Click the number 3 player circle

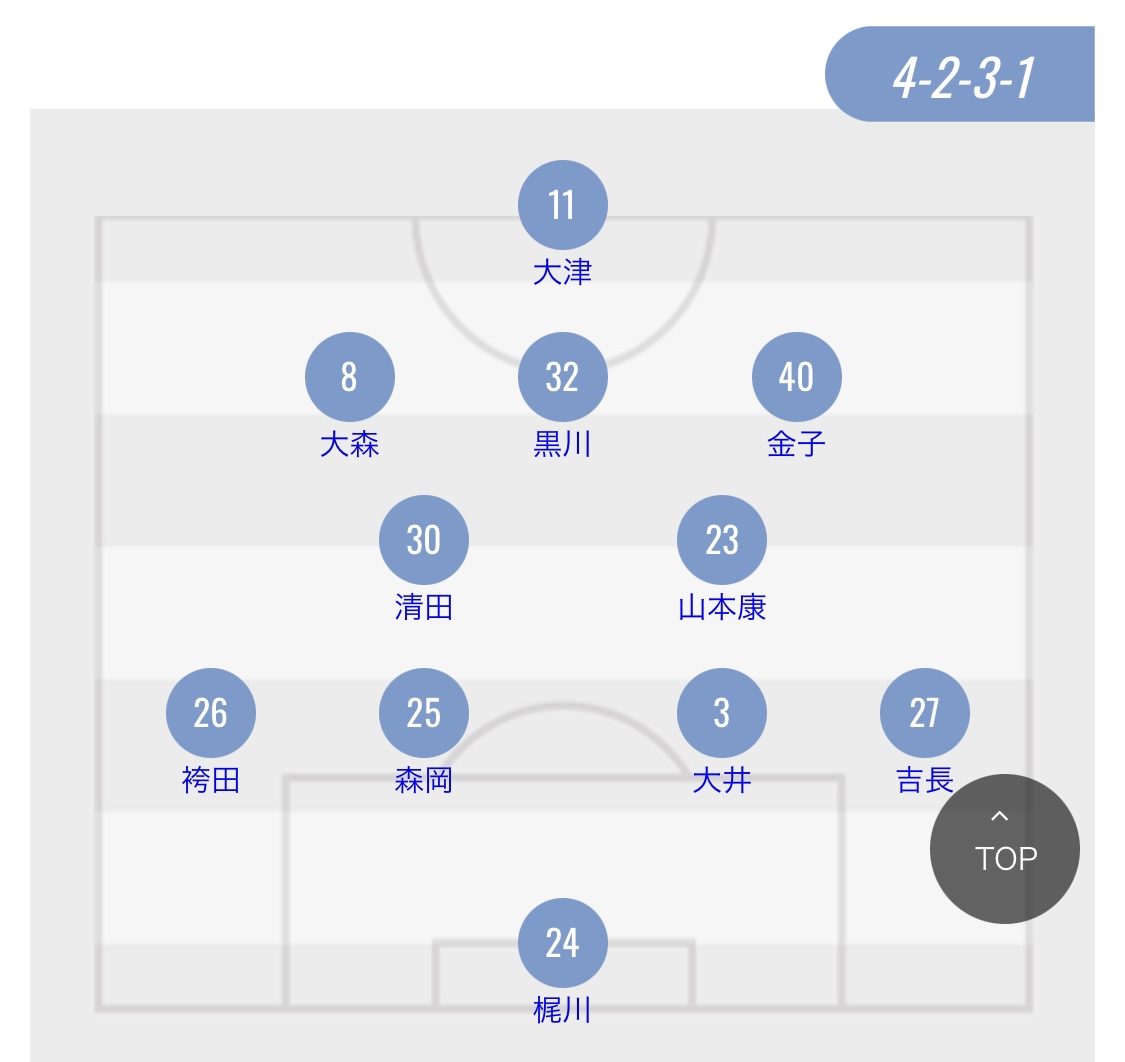(722, 713)
